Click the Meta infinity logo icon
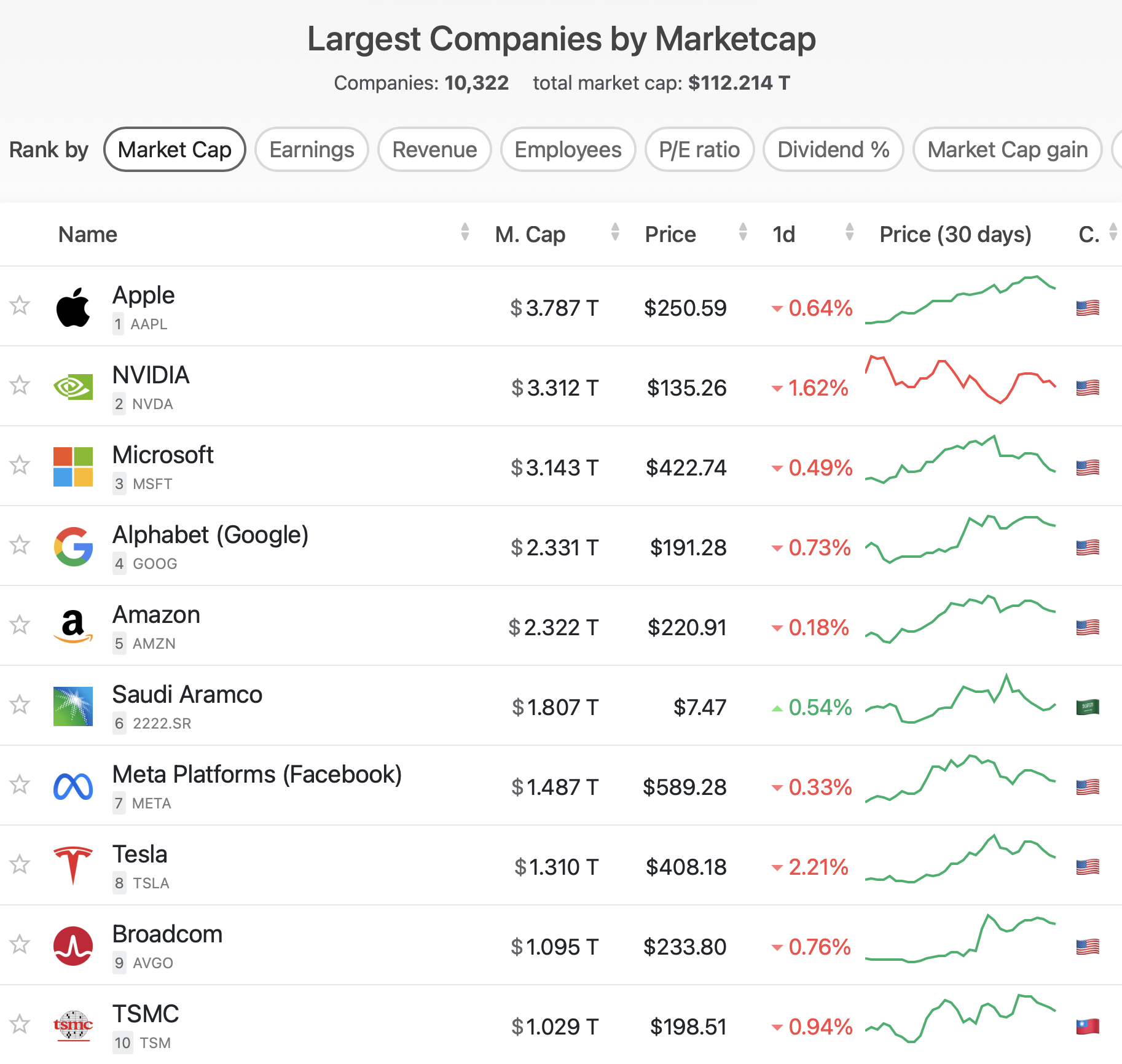 pyautogui.click(x=73, y=786)
